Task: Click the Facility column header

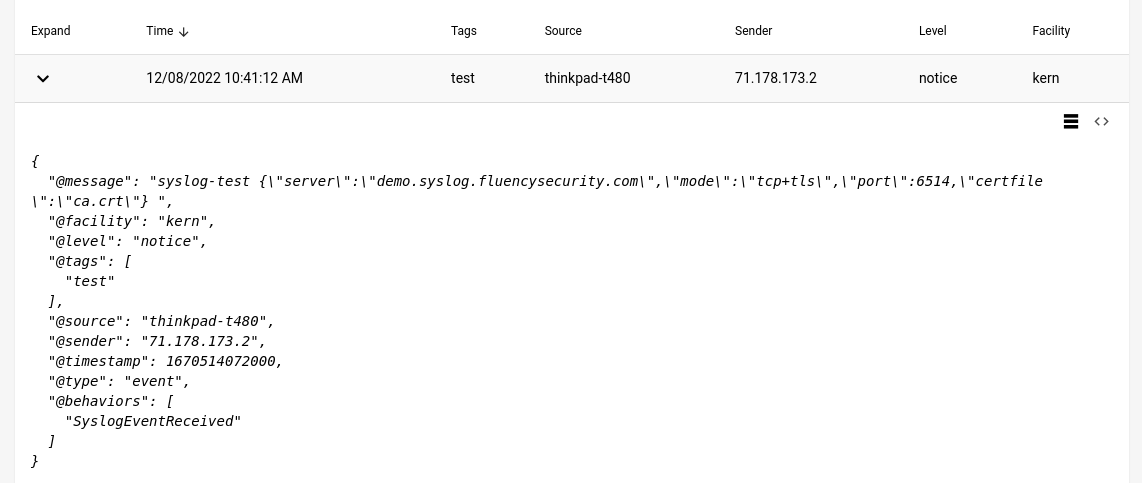Action: [x=1051, y=31]
